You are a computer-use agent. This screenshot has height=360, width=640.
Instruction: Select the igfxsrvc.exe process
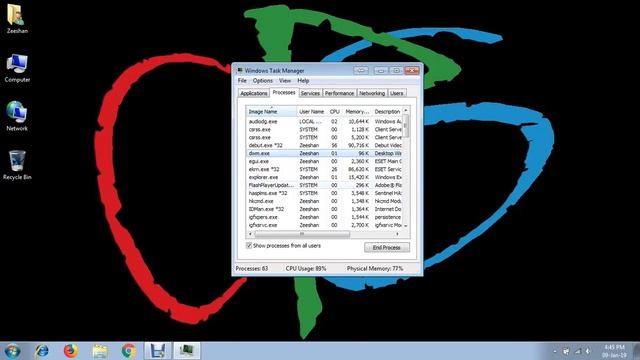click(324, 225)
